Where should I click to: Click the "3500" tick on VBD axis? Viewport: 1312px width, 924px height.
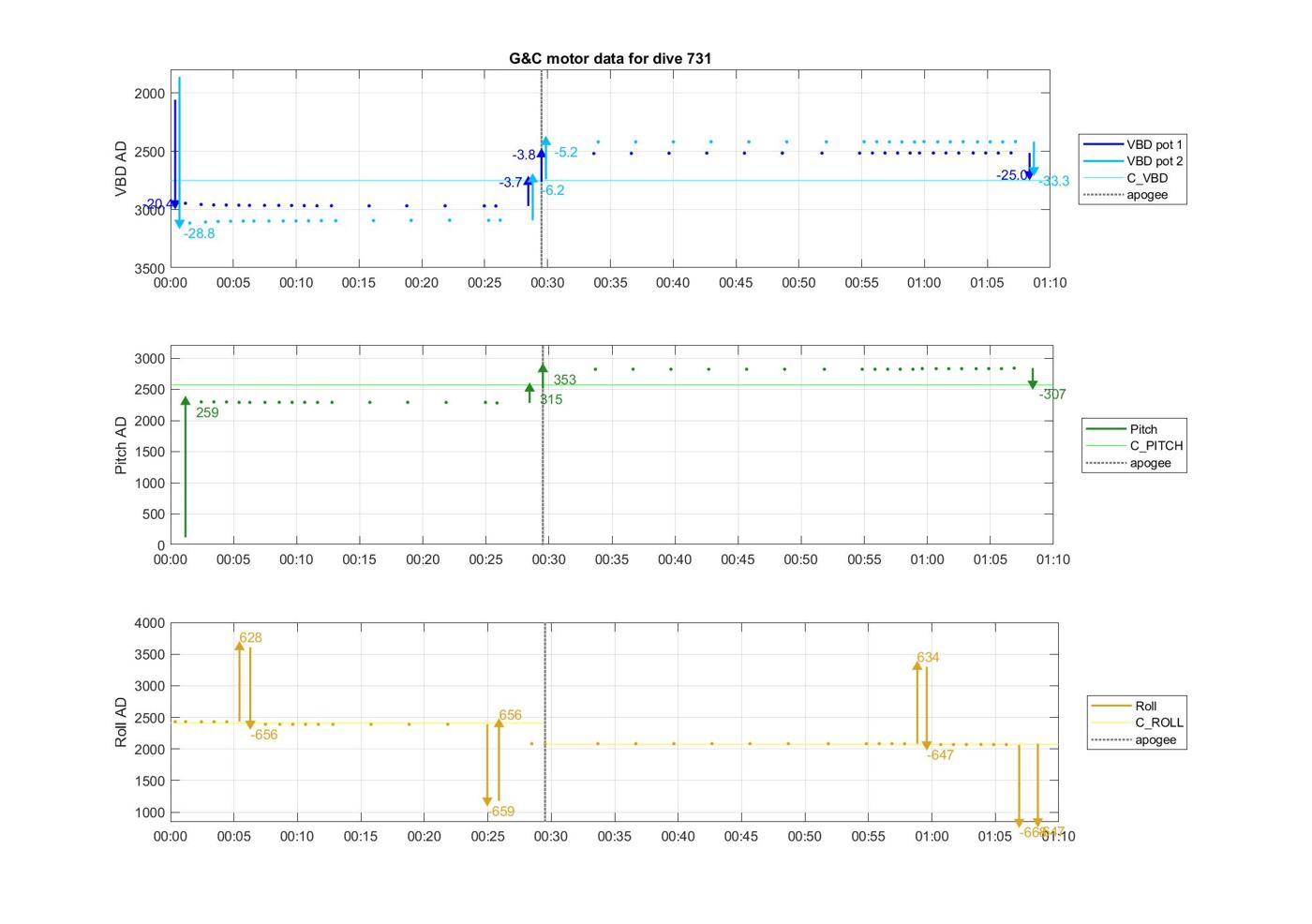[150, 269]
